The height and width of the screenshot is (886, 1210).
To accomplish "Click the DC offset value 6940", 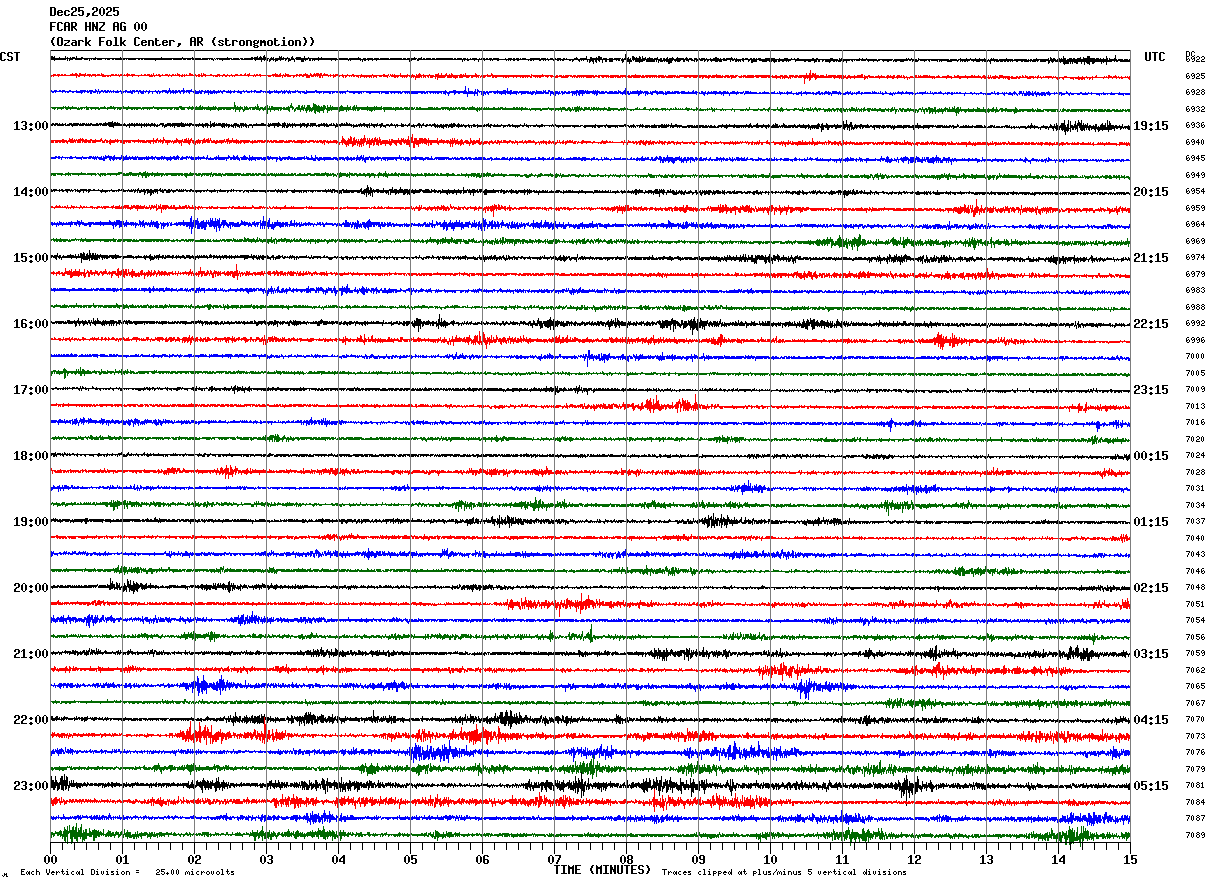I will (1195, 142).
